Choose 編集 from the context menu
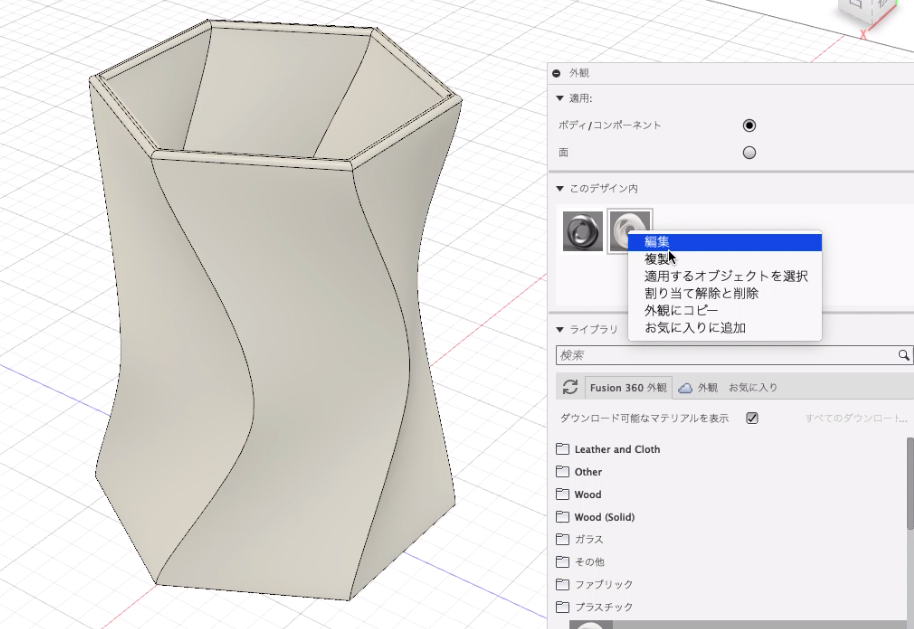This screenshot has height=629, width=914. [x=725, y=242]
